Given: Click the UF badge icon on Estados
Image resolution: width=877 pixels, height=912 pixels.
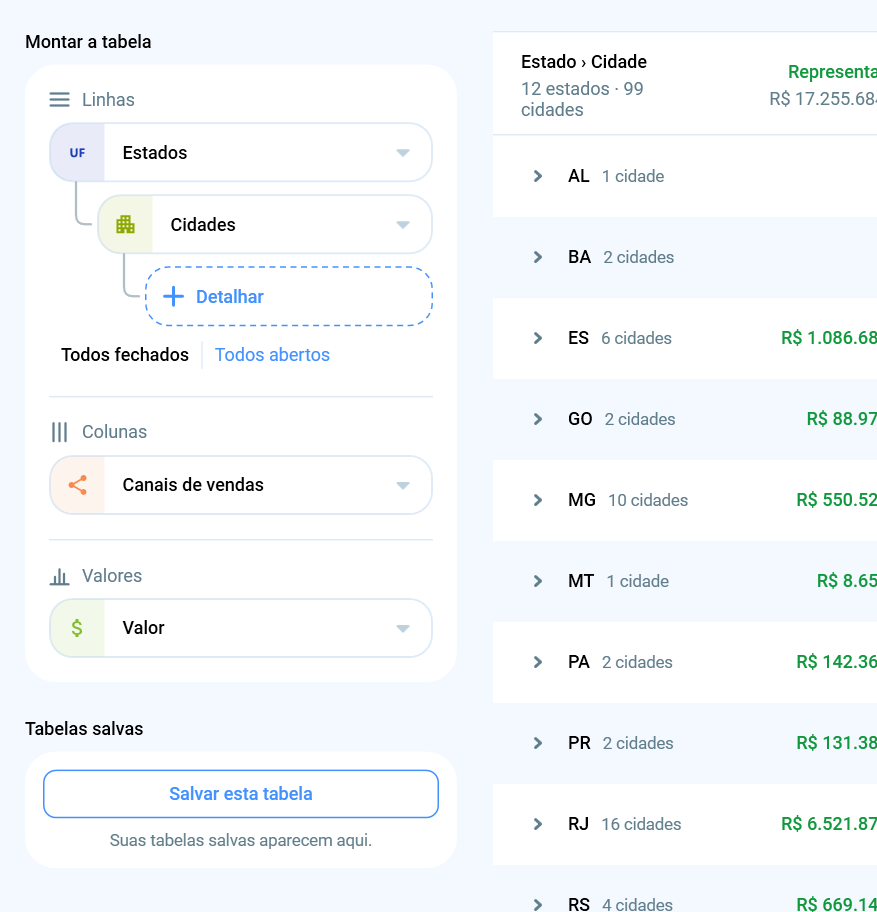Looking at the screenshot, I should [x=77, y=153].
